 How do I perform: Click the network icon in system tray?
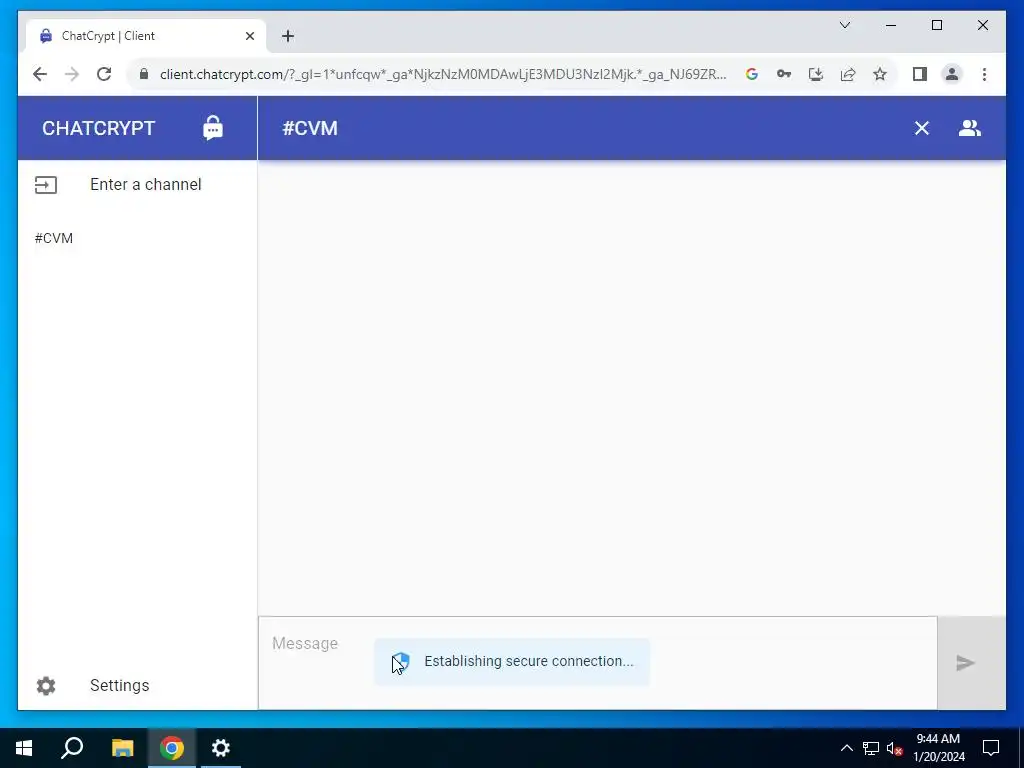pyautogui.click(x=871, y=748)
